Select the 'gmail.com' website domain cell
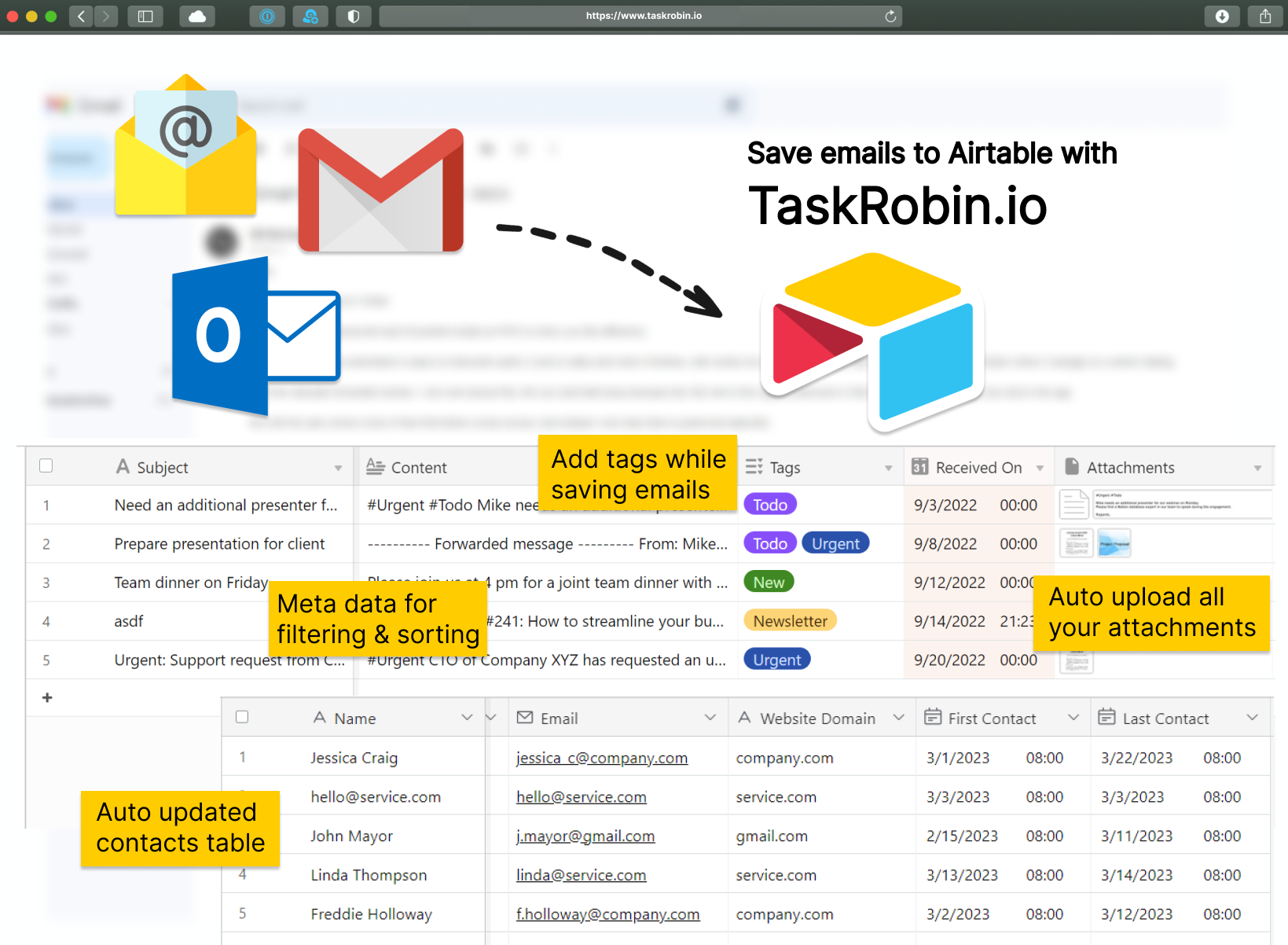 772,836
